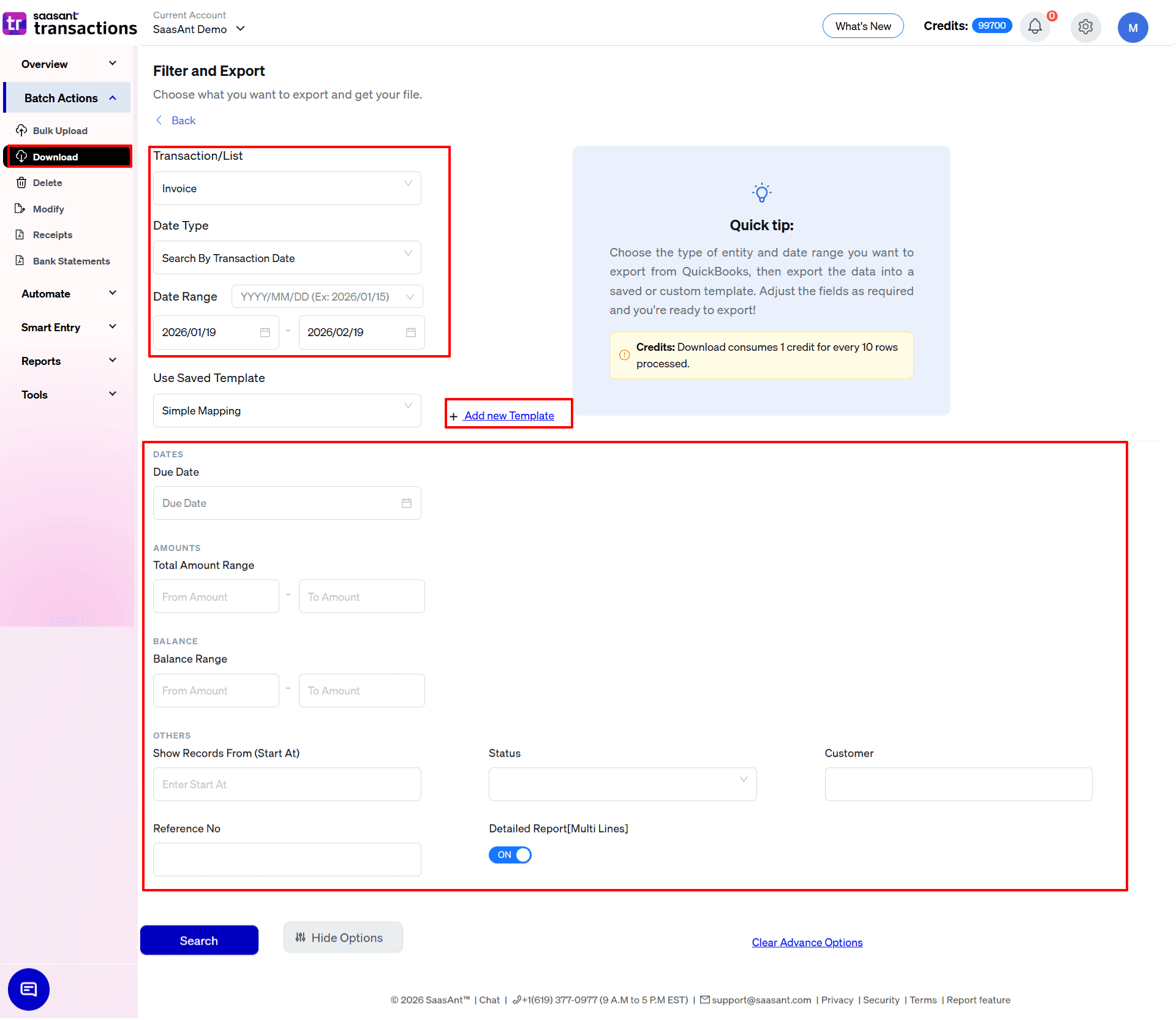Click the Download icon in sidebar
Viewport: 1176px width, 1020px height.
pyautogui.click(x=22, y=156)
